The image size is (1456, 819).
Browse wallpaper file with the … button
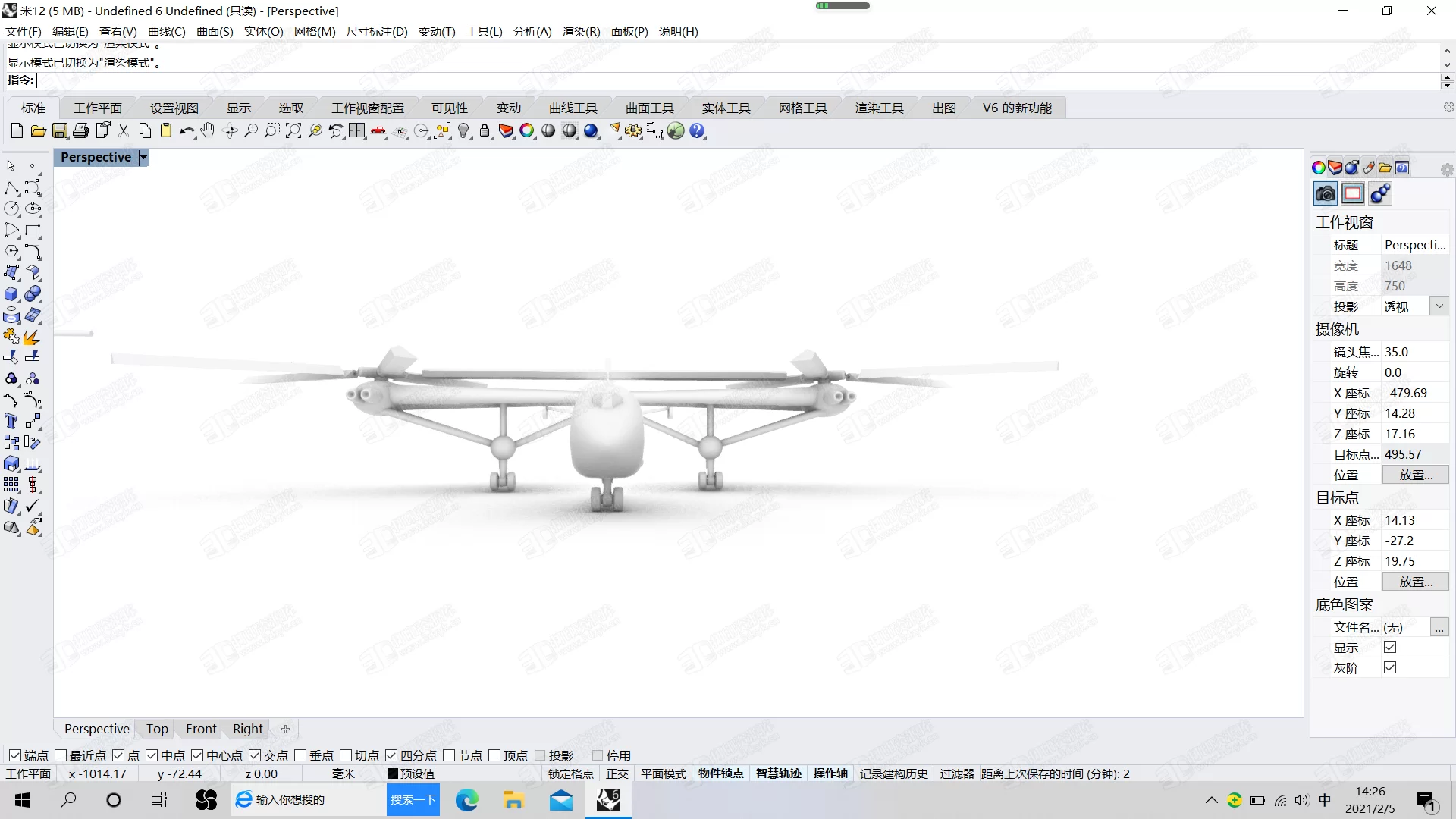pos(1439,627)
